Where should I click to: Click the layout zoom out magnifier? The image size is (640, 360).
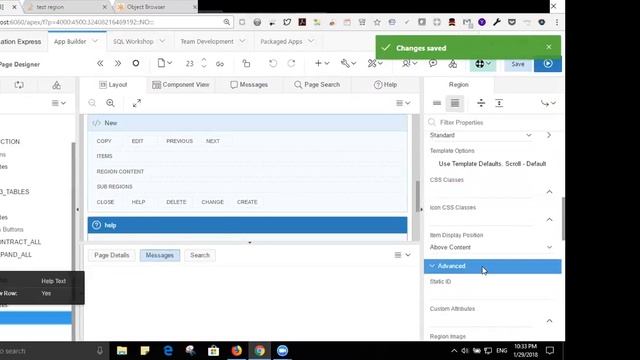92,103
